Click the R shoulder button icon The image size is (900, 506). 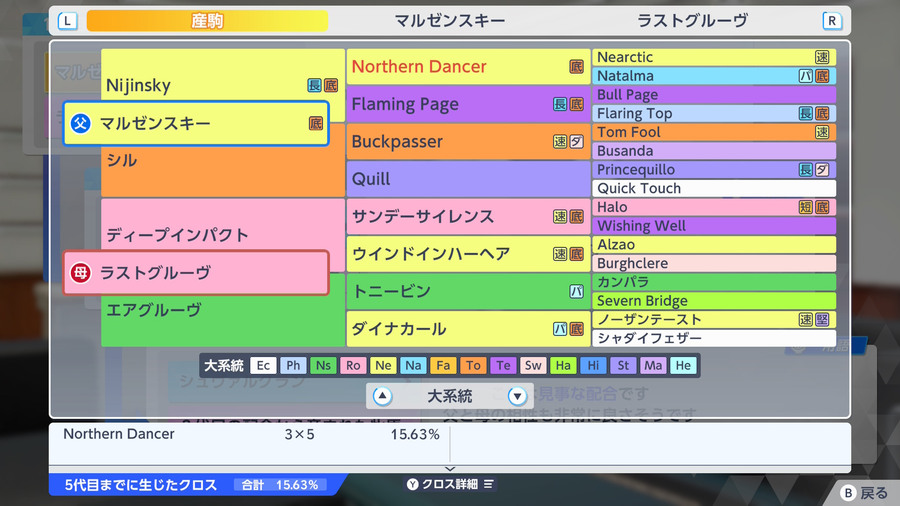click(x=832, y=21)
